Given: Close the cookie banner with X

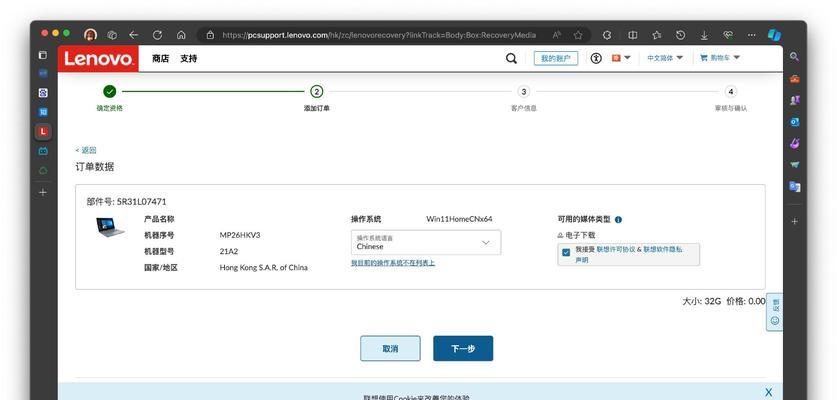Looking at the screenshot, I should [x=768, y=393].
